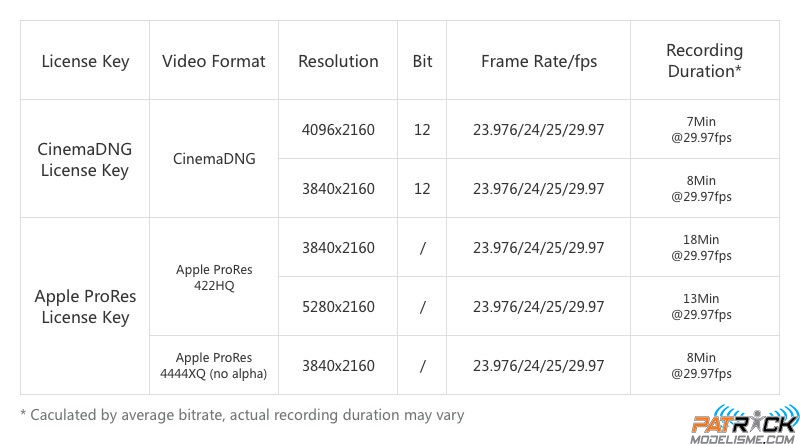Select the CinemaDNG License Key cell
The image size is (800, 444).
(85, 159)
